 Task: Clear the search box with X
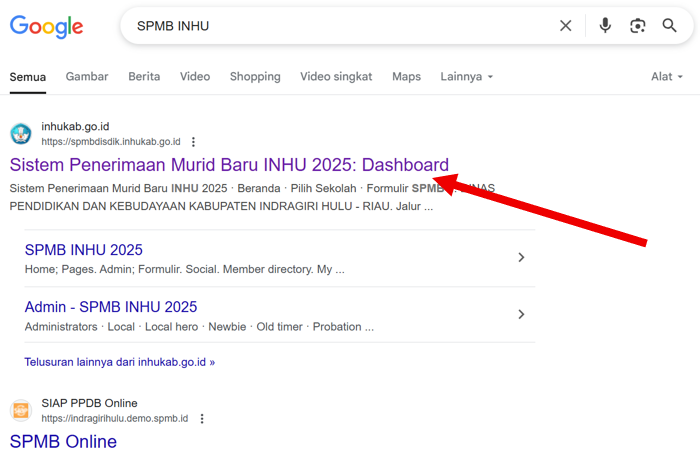pos(565,26)
